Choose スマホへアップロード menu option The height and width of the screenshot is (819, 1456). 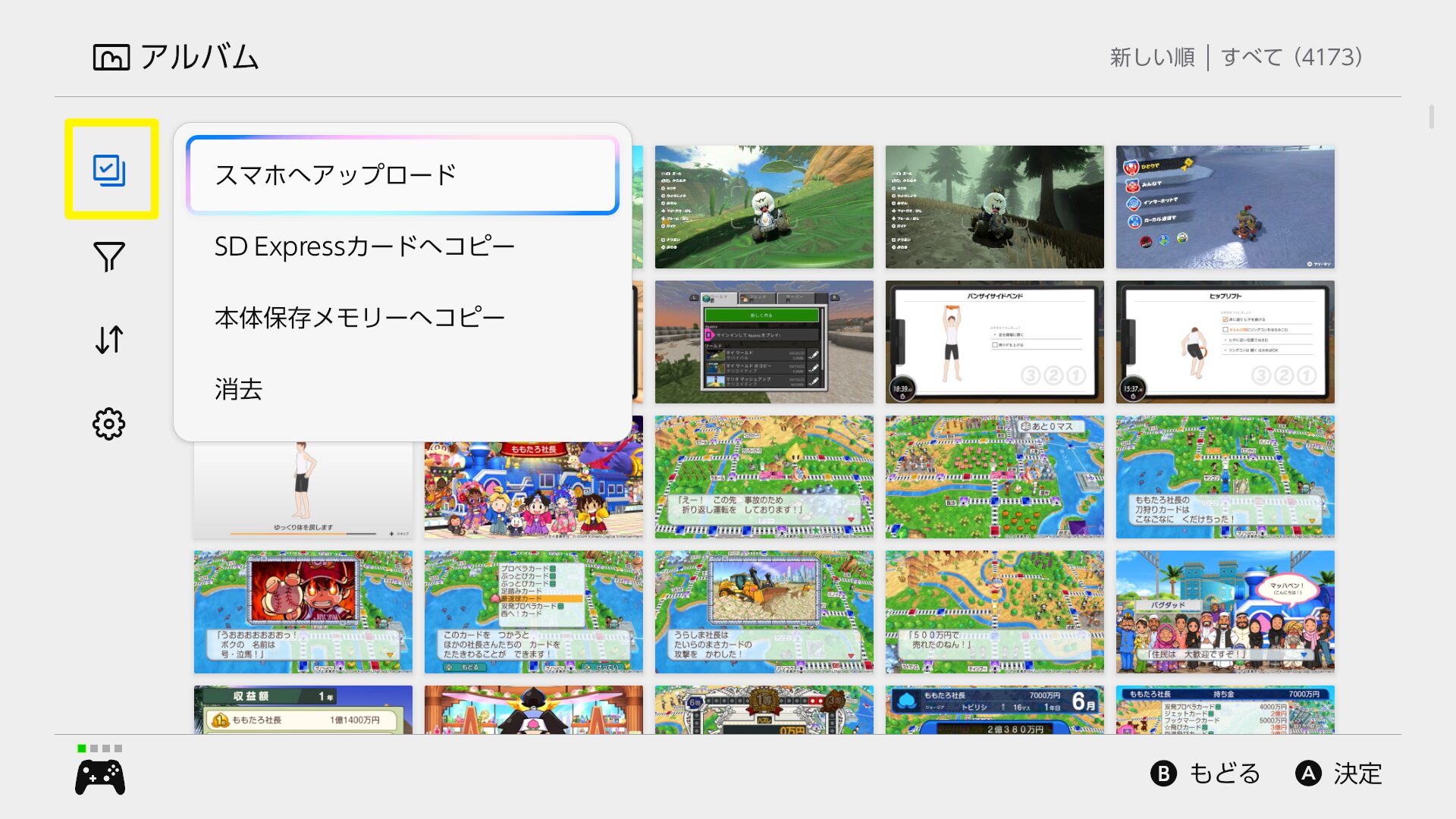click(x=403, y=175)
